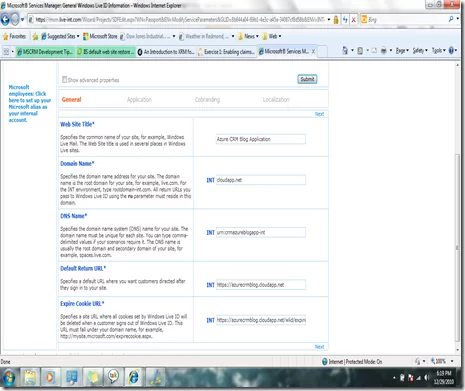Click the top Next link
Screen dimensions: 465x391
[x=319, y=114]
